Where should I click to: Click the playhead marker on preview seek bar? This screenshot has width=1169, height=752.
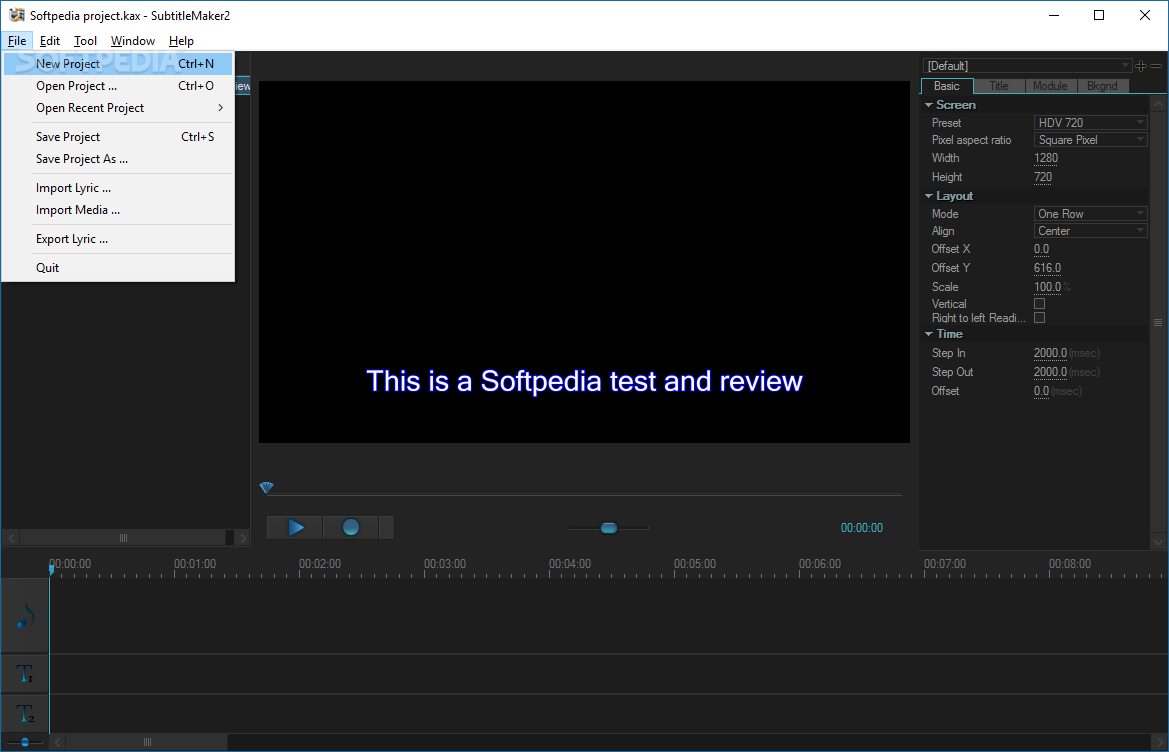[267, 487]
